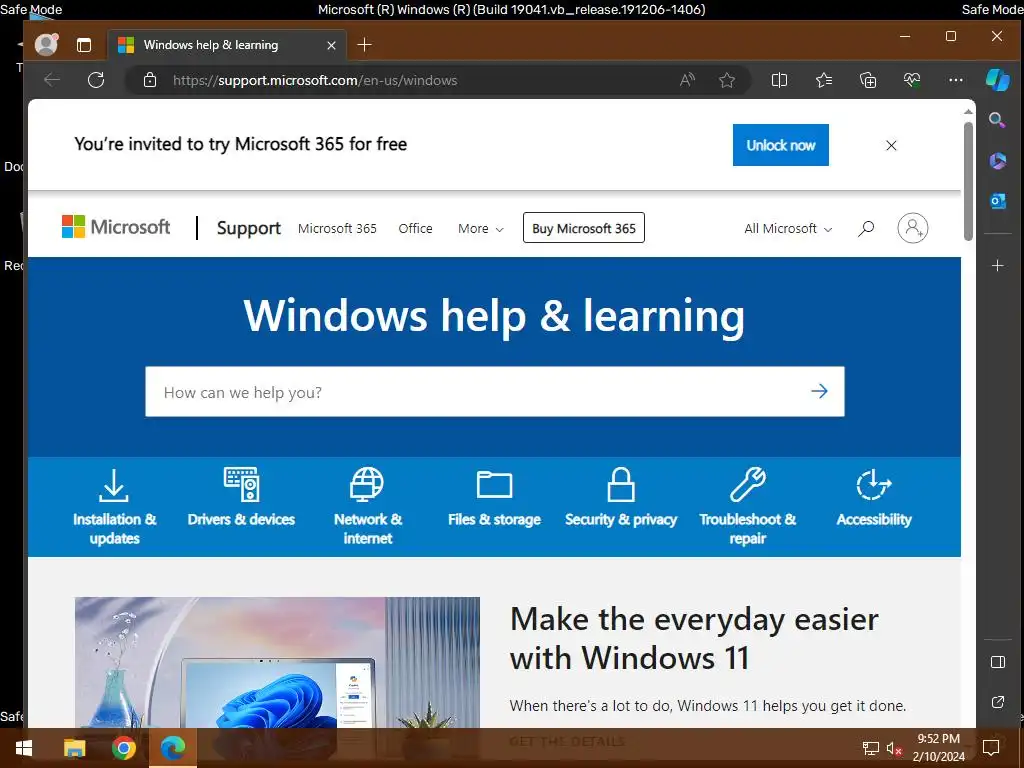
Task: Open Collections icon in toolbar
Action: (x=868, y=80)
